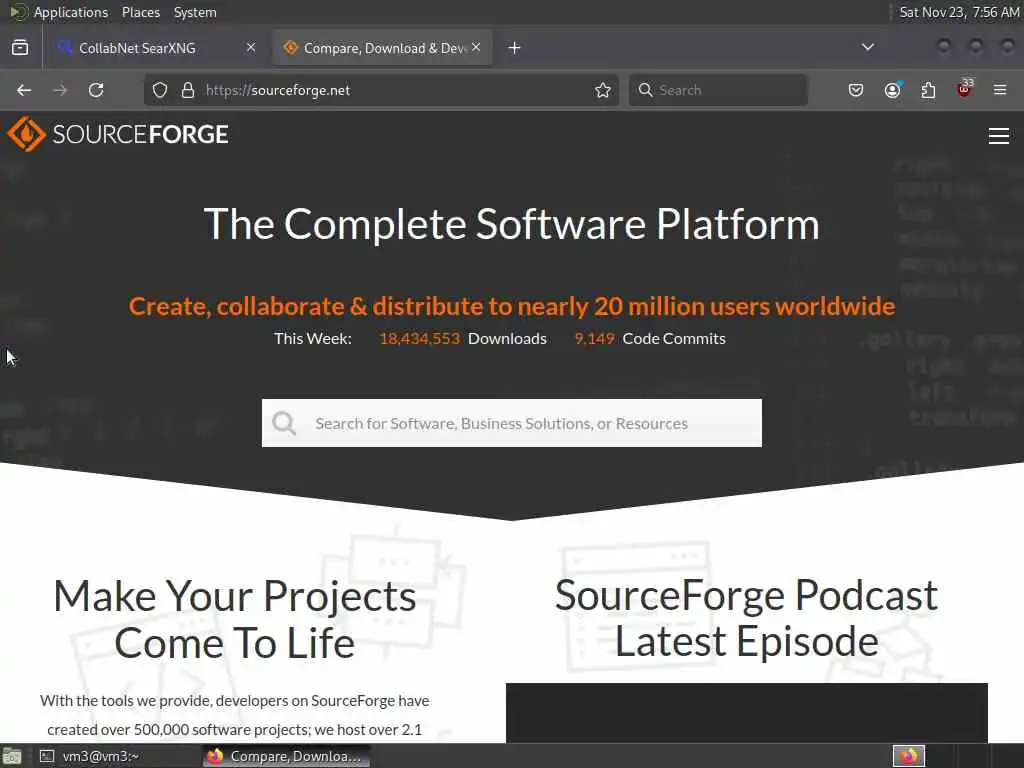Open the Pocket save icon

[856, 90]
